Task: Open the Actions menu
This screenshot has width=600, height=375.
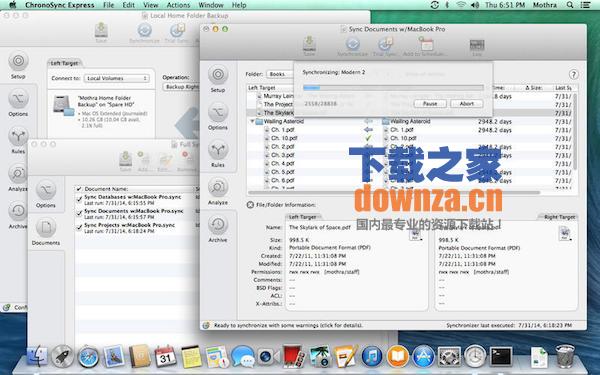Action: pyautogui.click(x=178, y=5)
